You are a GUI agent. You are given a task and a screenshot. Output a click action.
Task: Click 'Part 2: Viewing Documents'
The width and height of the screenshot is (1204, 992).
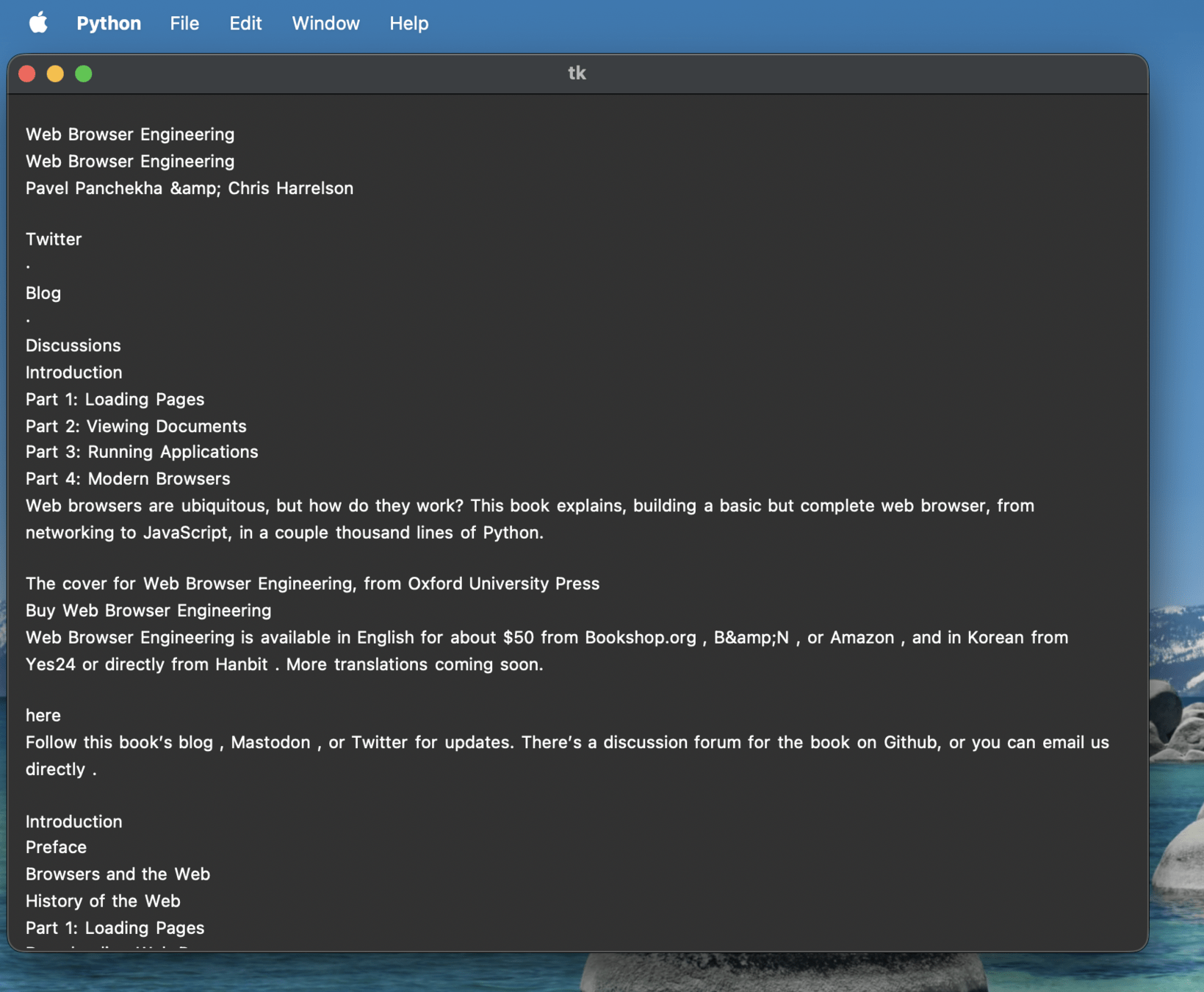click(136, 426)
